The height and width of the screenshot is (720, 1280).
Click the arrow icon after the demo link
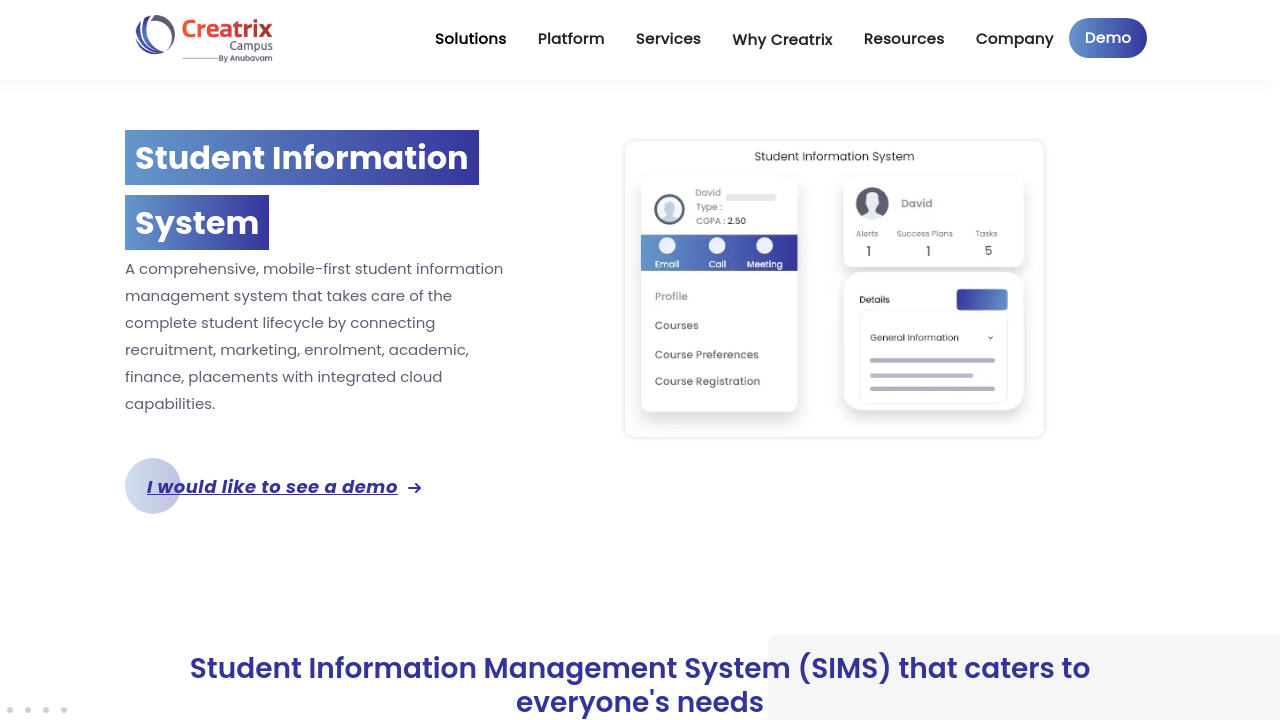[415, 488]
